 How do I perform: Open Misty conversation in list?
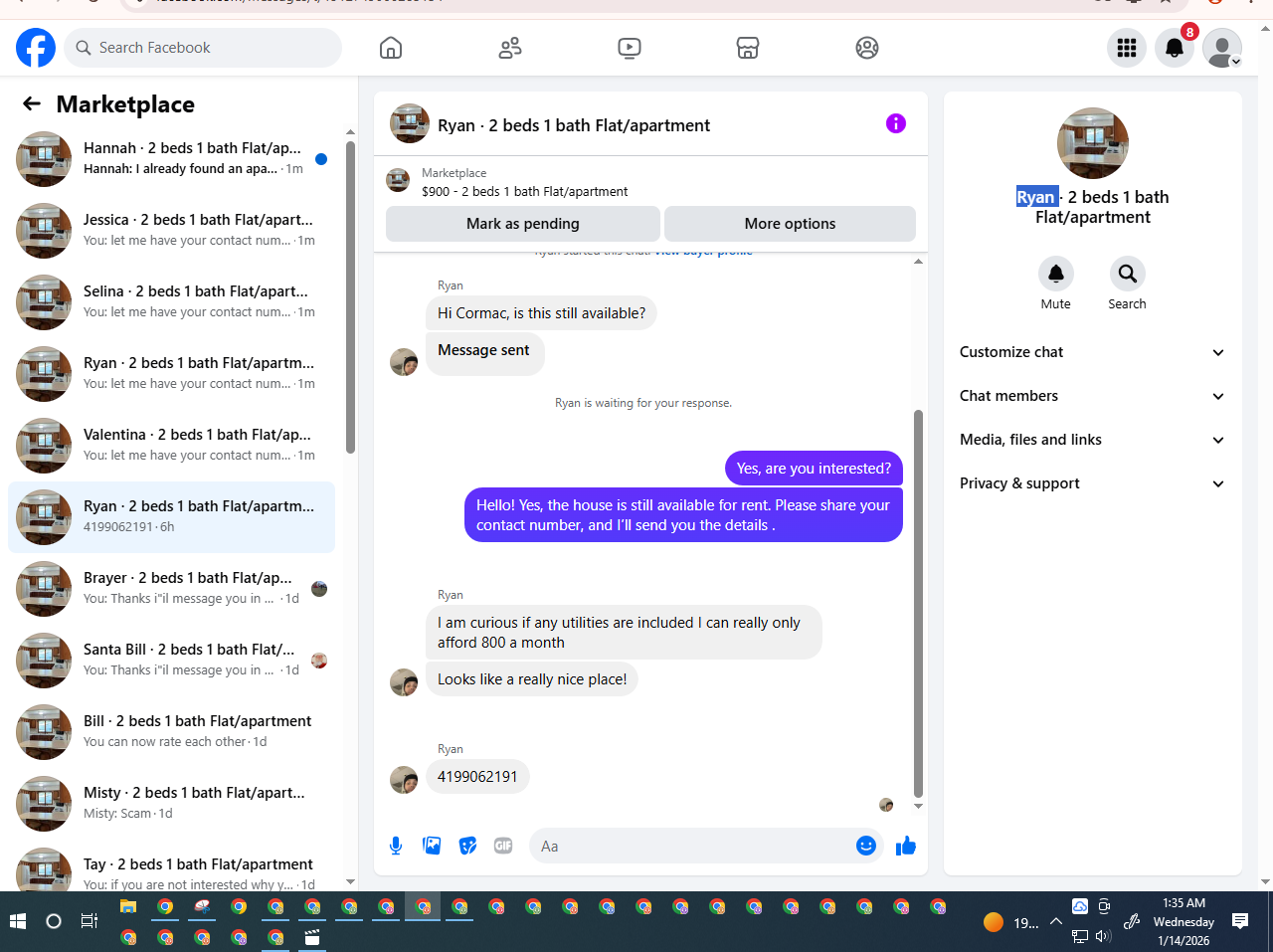[x=171, y=804]
